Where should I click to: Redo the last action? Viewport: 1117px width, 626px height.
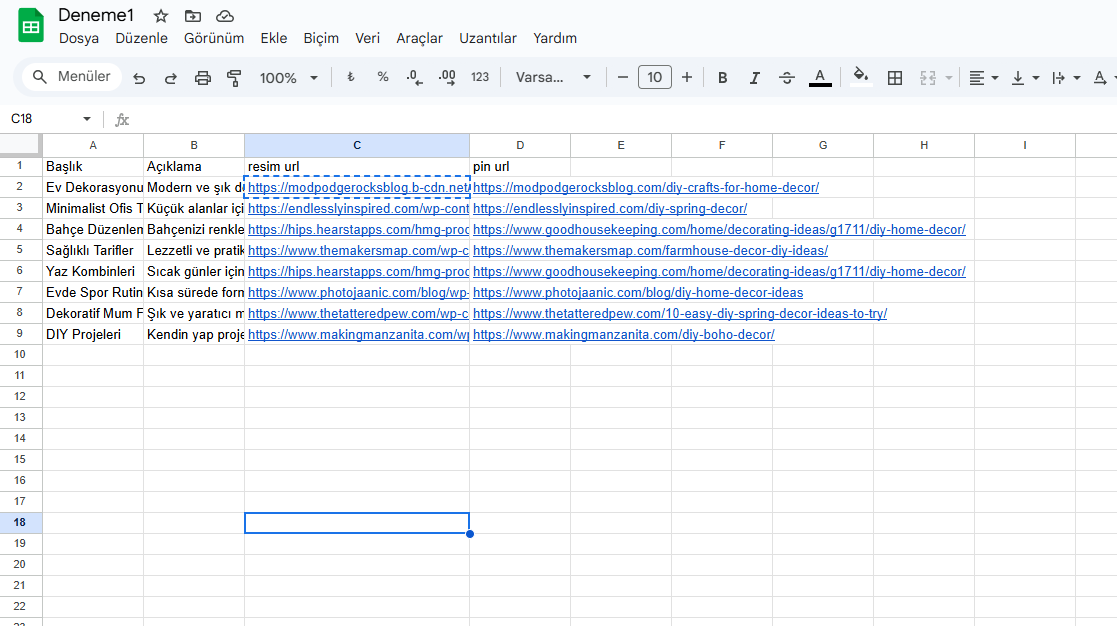(x=170, y=78)
